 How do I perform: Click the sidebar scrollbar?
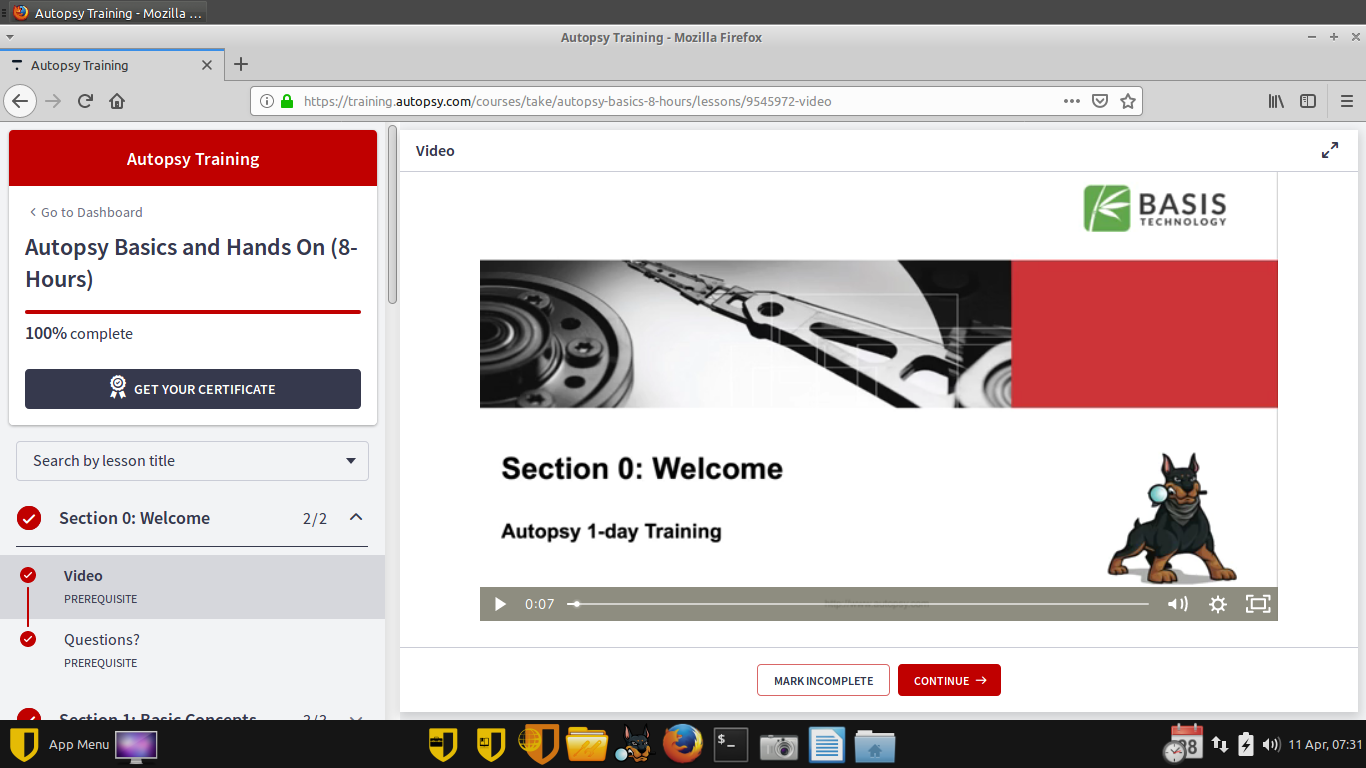tap(393, 214)
